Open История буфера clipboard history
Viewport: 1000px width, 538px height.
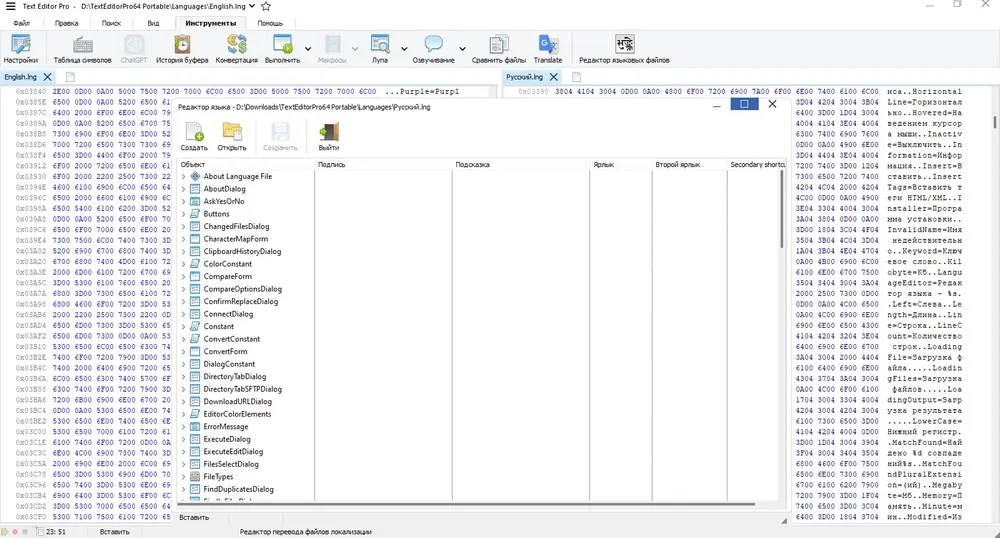coord(182,49)
